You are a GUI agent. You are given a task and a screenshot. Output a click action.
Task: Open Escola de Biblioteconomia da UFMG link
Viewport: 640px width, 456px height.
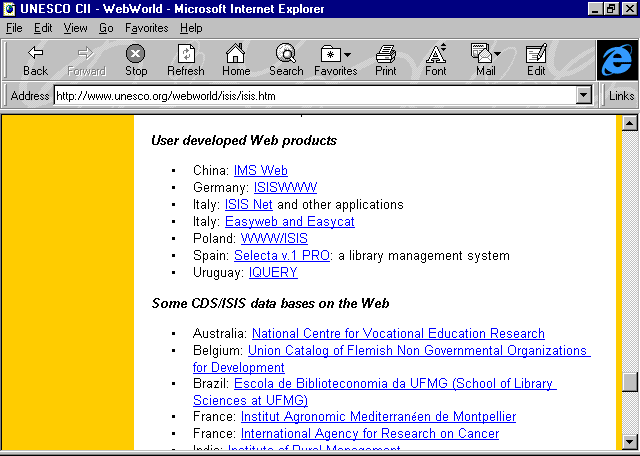pyautogui.click(x=393, y=383)
